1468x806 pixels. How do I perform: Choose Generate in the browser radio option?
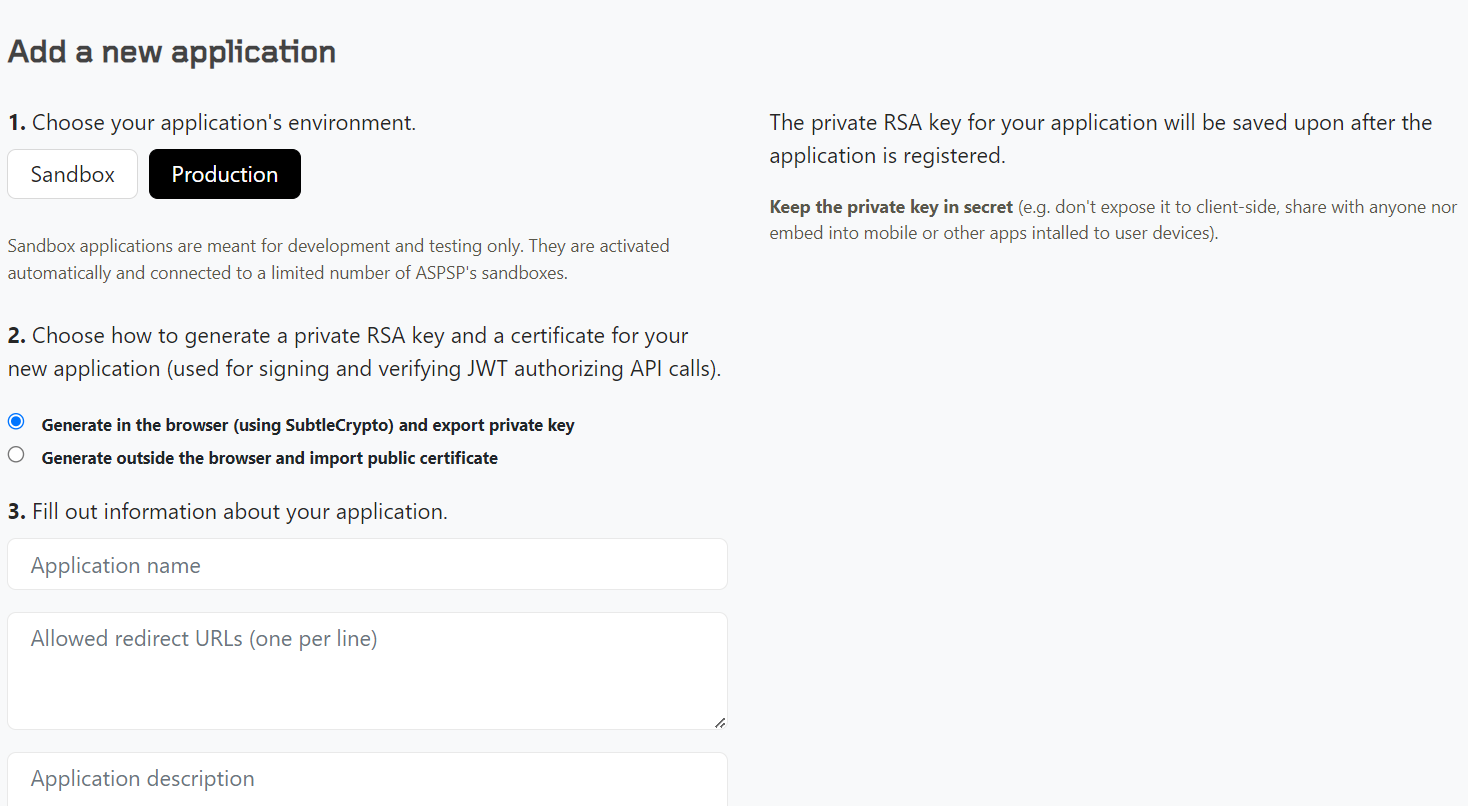(16, 421)
